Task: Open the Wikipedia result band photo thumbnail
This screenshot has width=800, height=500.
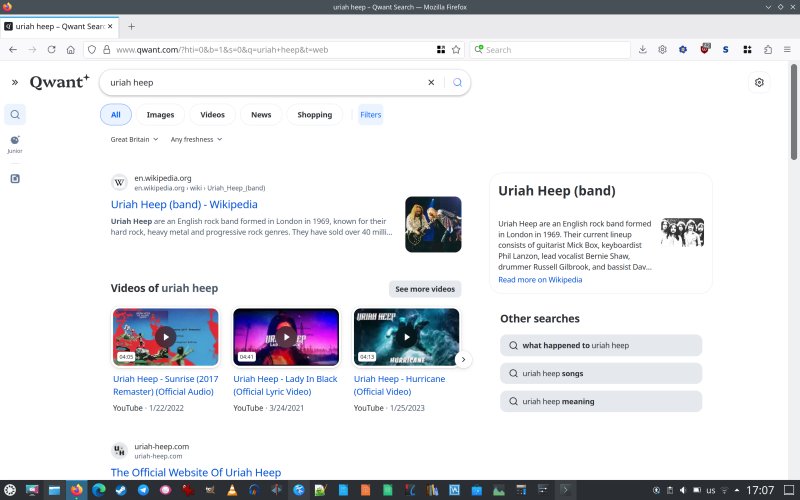Action: point(433,224)
